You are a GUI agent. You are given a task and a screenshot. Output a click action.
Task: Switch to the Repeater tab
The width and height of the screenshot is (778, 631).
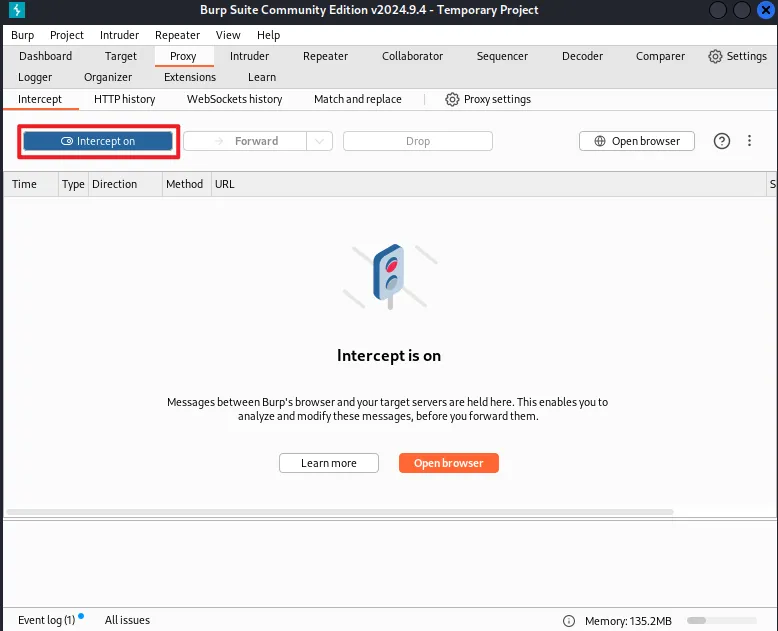[x=325, y=56]
